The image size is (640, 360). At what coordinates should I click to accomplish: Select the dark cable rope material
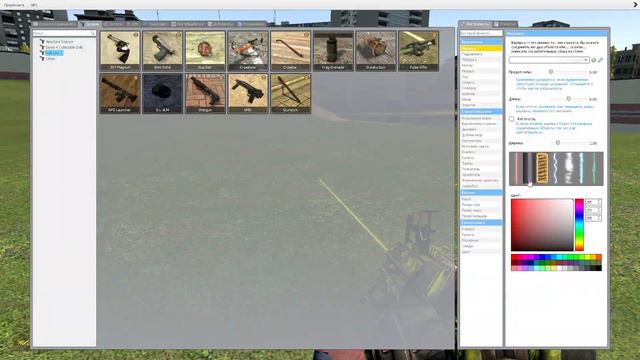click(x=529, y=168)
